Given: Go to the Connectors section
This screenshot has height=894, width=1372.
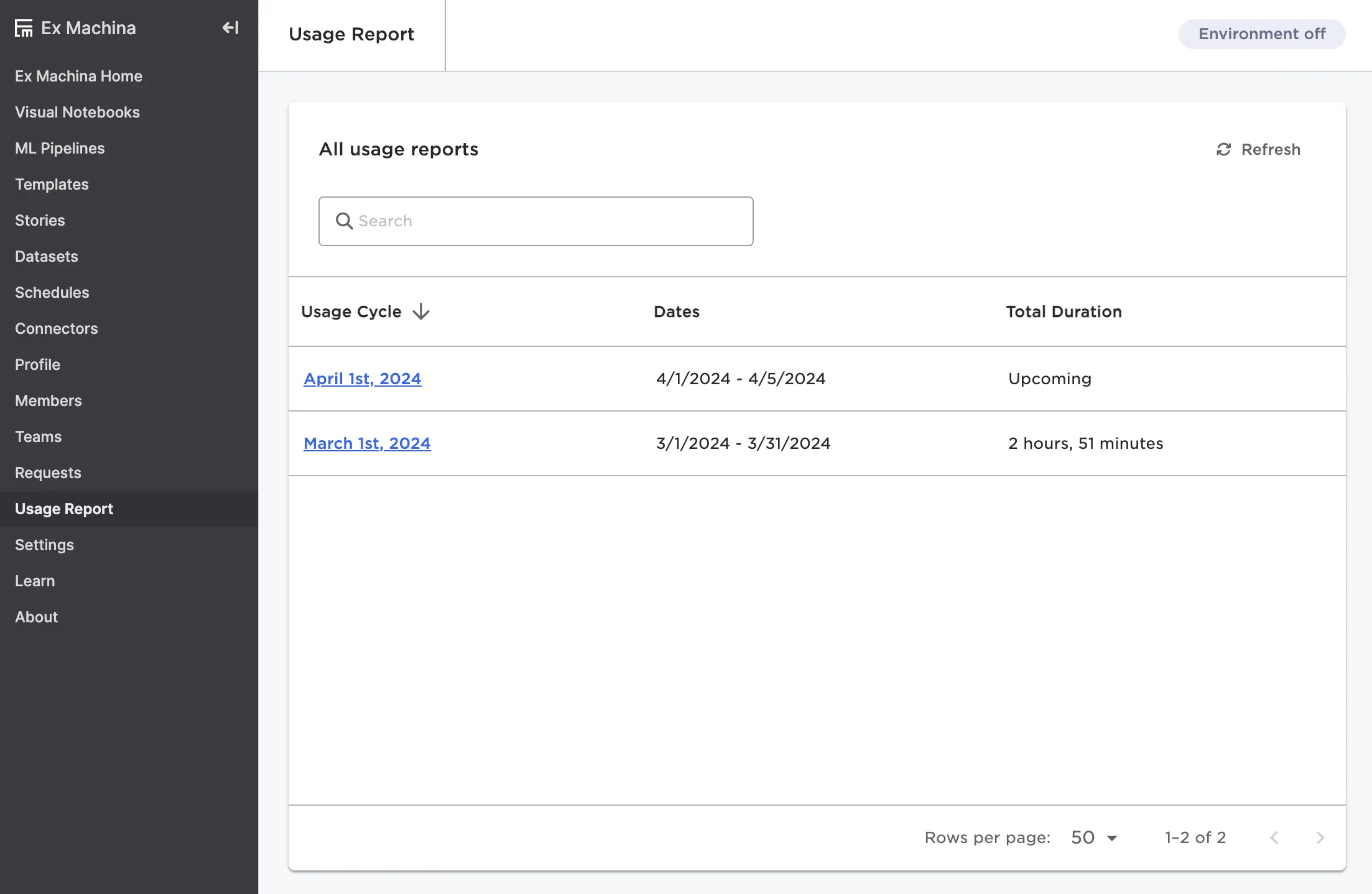Looking at the screenshot, I should pyautogui.click(x=57, y=328).
